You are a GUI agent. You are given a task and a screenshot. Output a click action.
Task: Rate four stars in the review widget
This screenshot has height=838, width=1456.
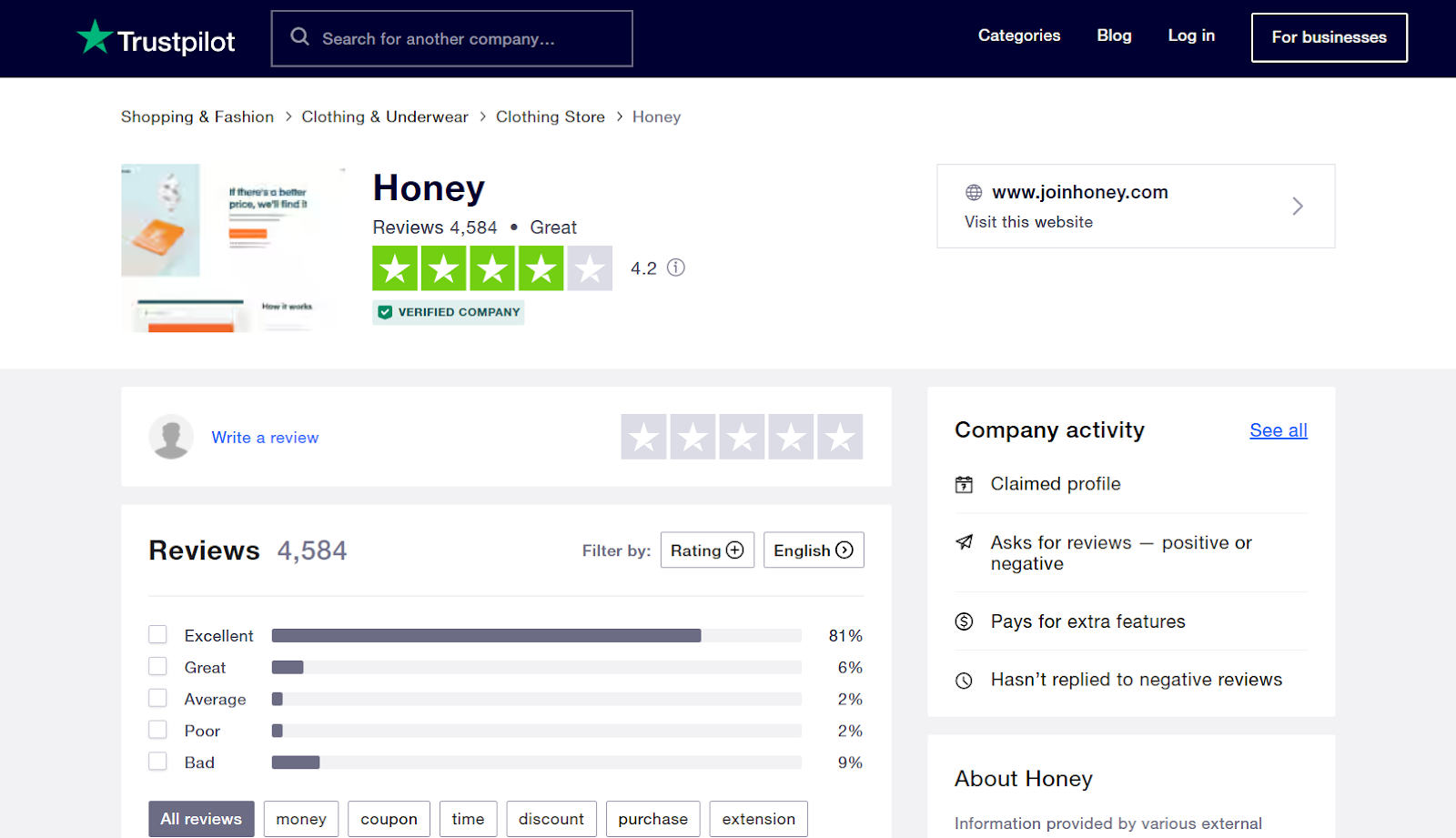pyautogui.click(x=791, y=437)
